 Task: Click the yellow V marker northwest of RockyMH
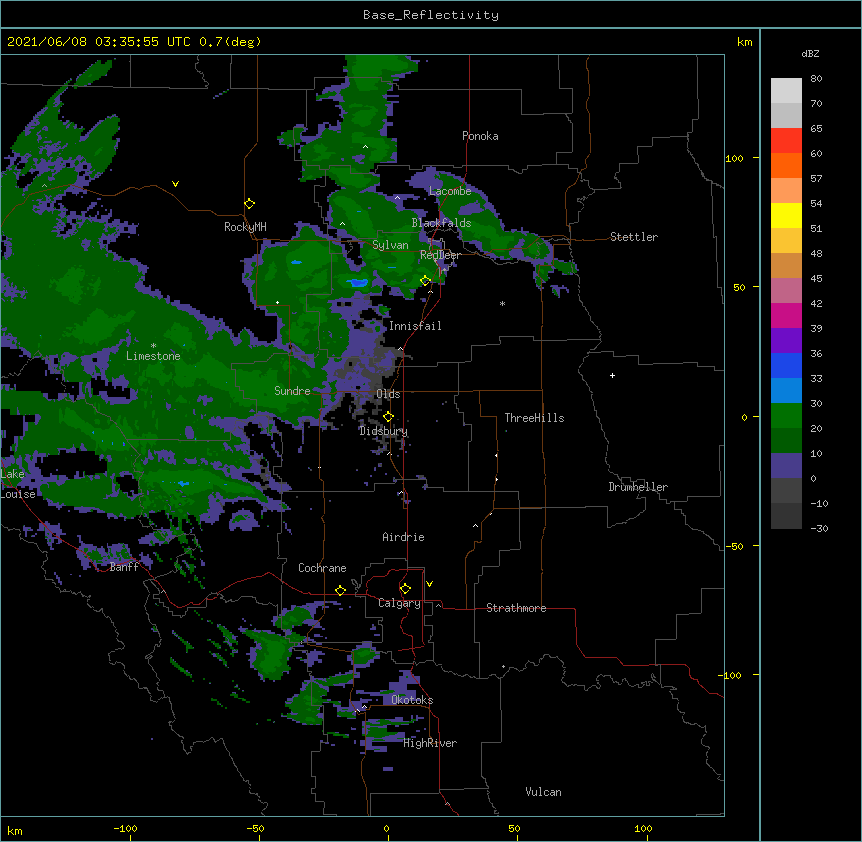click(175, 184)
